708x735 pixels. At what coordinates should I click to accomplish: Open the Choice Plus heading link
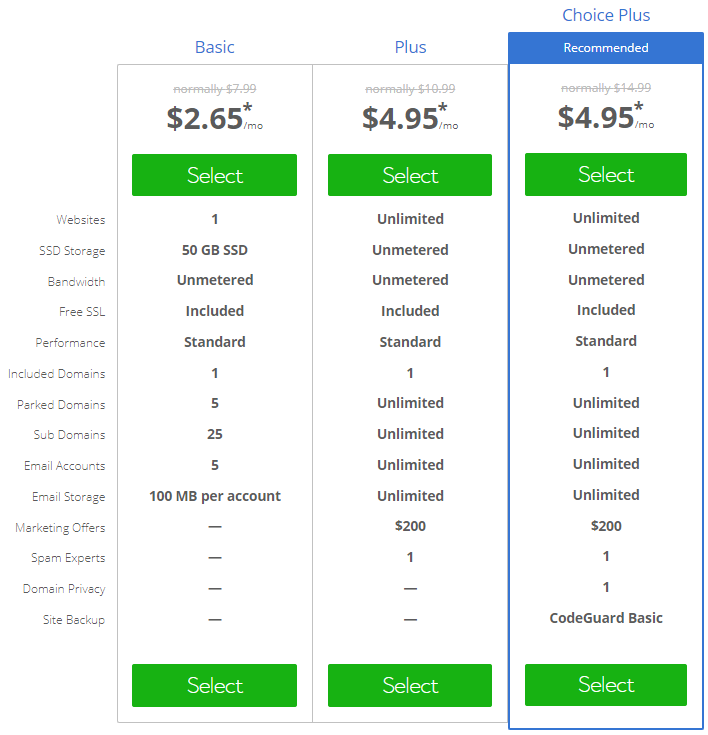(606, 15)
